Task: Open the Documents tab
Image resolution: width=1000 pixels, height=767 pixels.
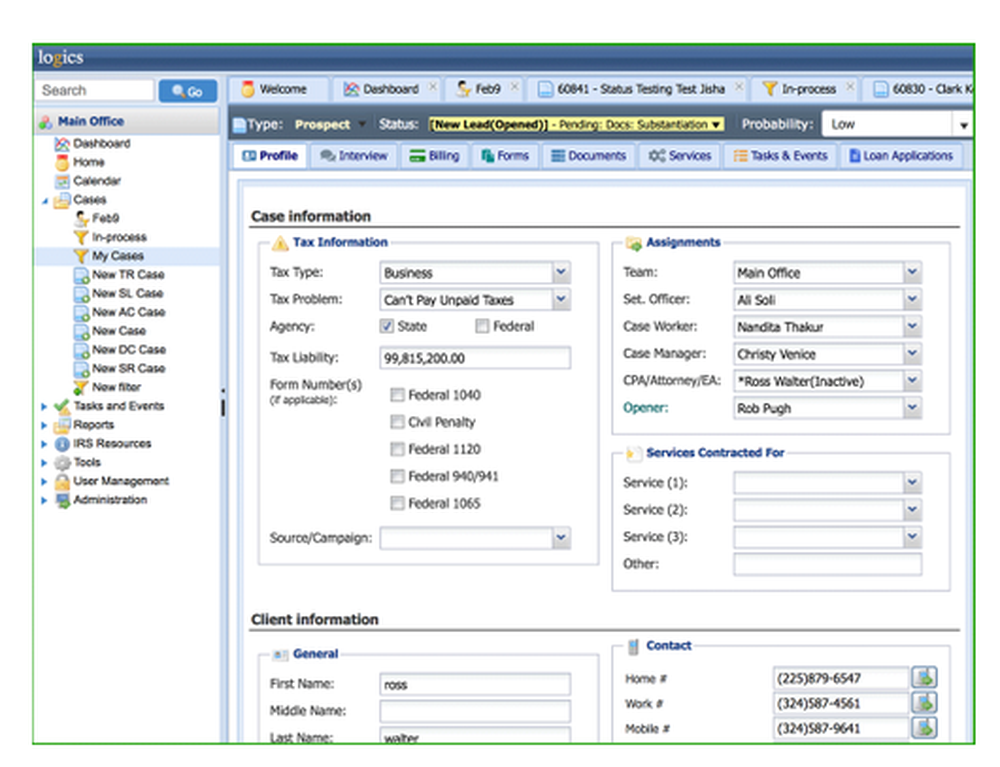Action: coord(589,156)
